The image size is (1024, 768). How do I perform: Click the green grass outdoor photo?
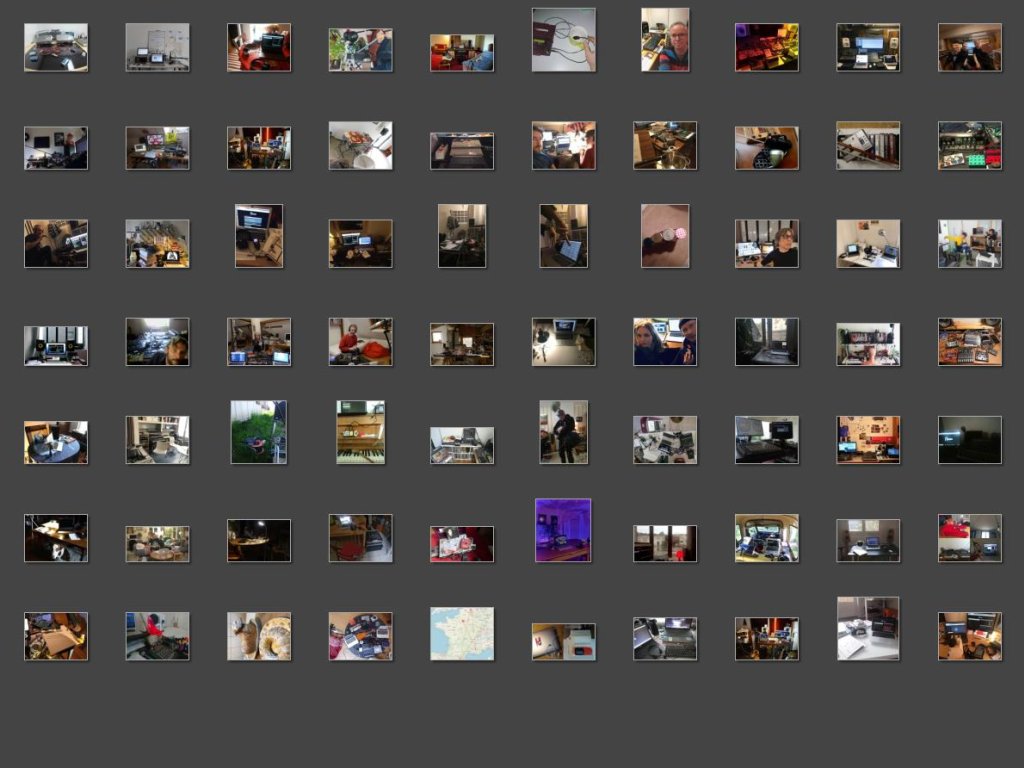tap(258, 432)
